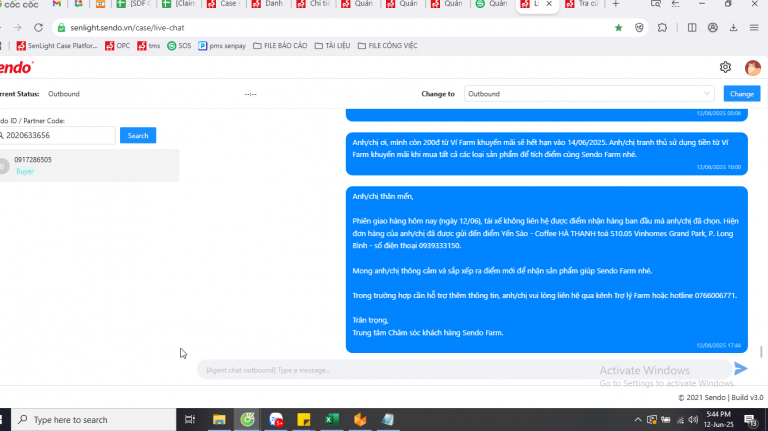Switch to the Tra cứ tab
Screen dimensions: 768x431
click(583, 4)
